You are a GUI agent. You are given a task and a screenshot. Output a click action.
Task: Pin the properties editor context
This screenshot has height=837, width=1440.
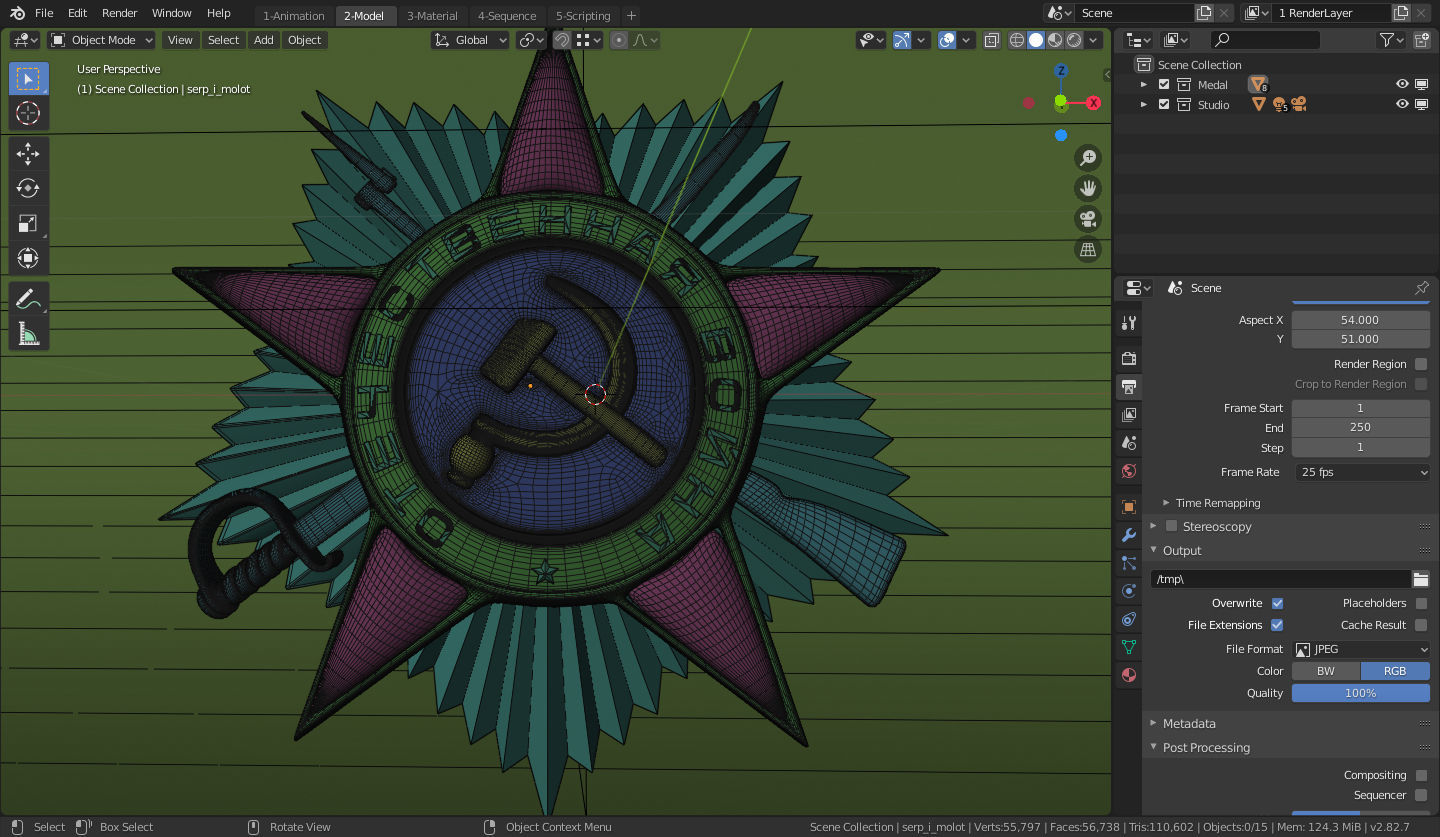pyautogui.click(x=1421, y=288)
